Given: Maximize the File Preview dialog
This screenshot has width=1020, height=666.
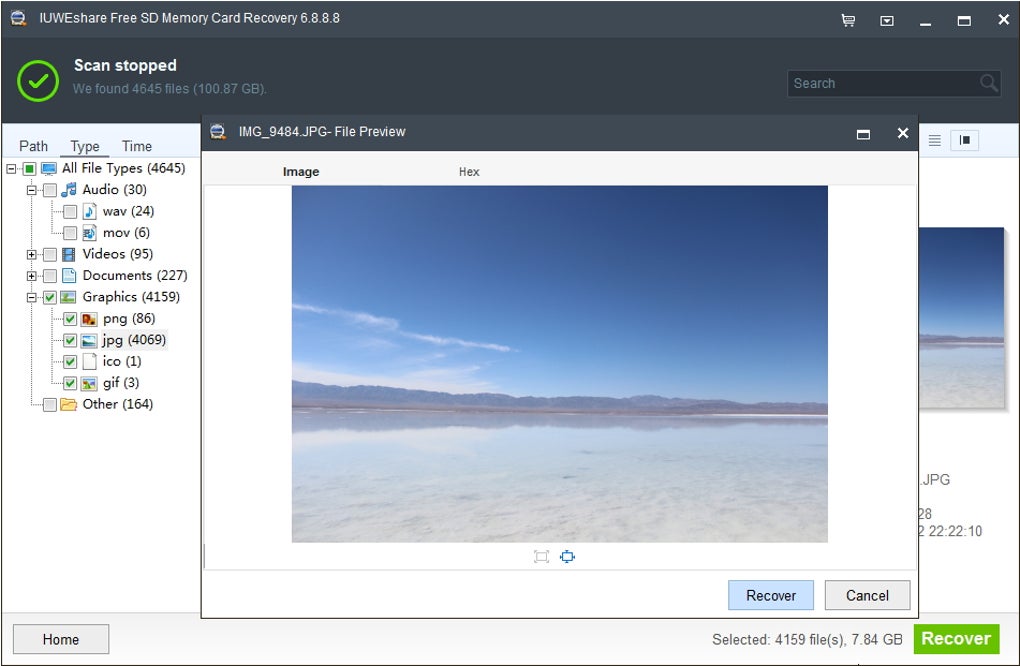Looking at the screenshot, I should coord(863,134).
